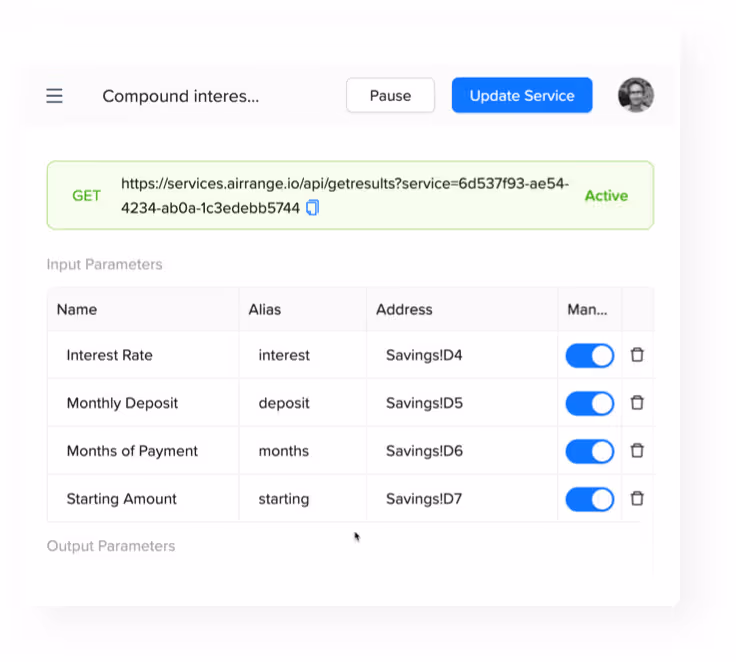
Task: Delete the Monthly Deposit parameter
Action: (637, 403)
